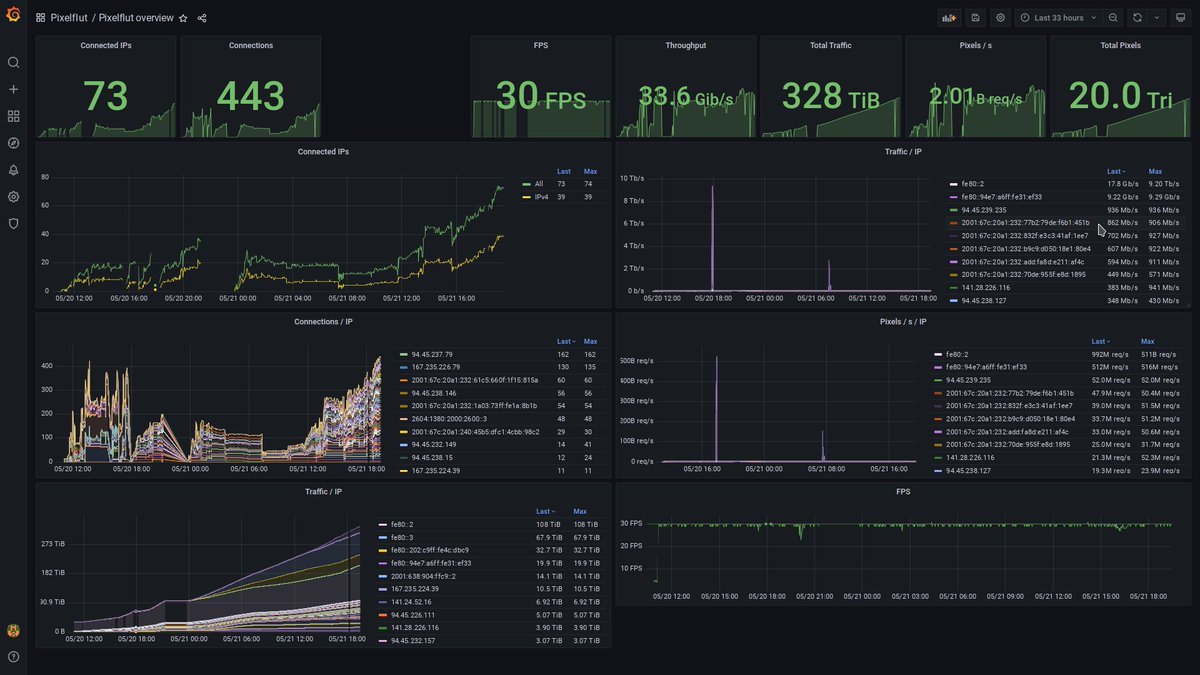The image size is (1200, 675).
Task: Open the Server Admin shield icon
Action: 13,224
